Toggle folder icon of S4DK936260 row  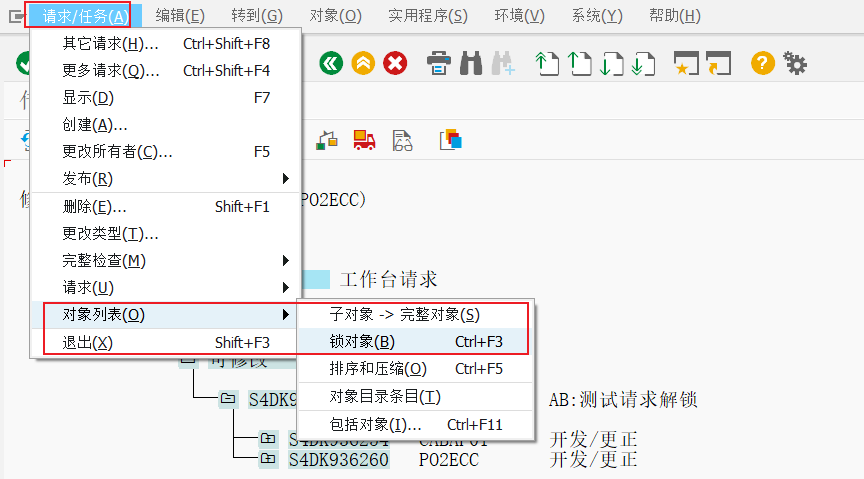tap(268, 459)
